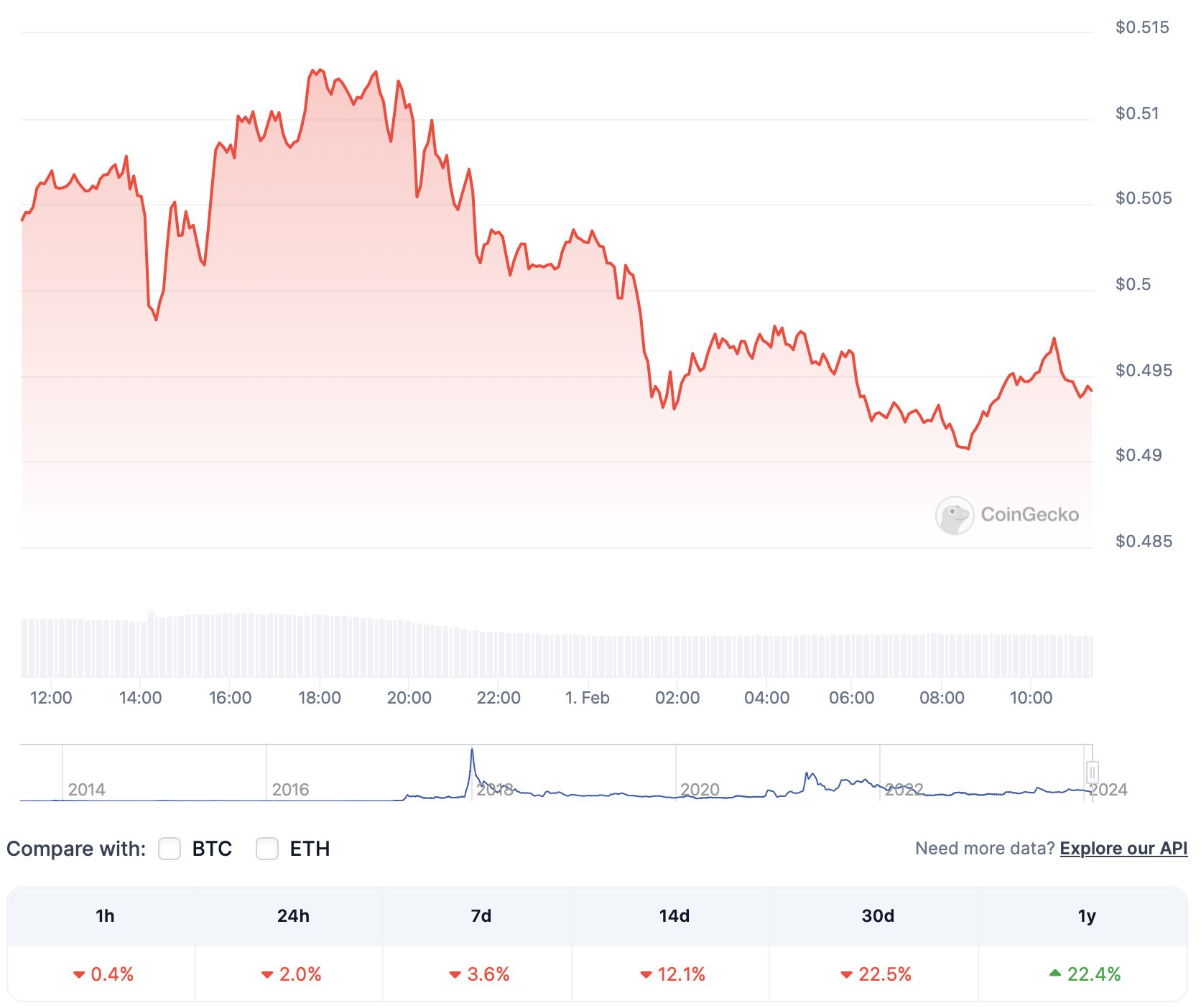Click the red down arrow beside 2.0%
Screen dimensions: 1201x1008
[267, 974]
